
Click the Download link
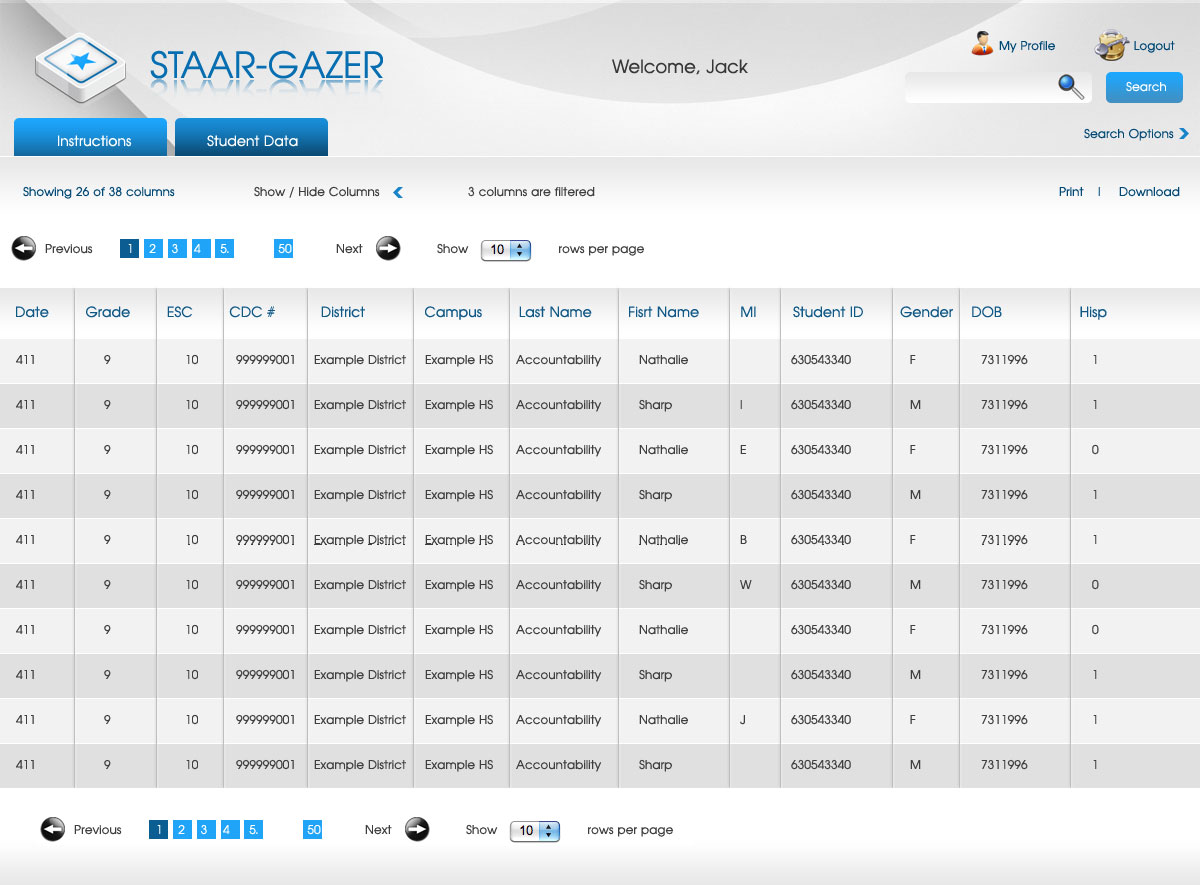pyautogui.click(x=1149, y=192)
